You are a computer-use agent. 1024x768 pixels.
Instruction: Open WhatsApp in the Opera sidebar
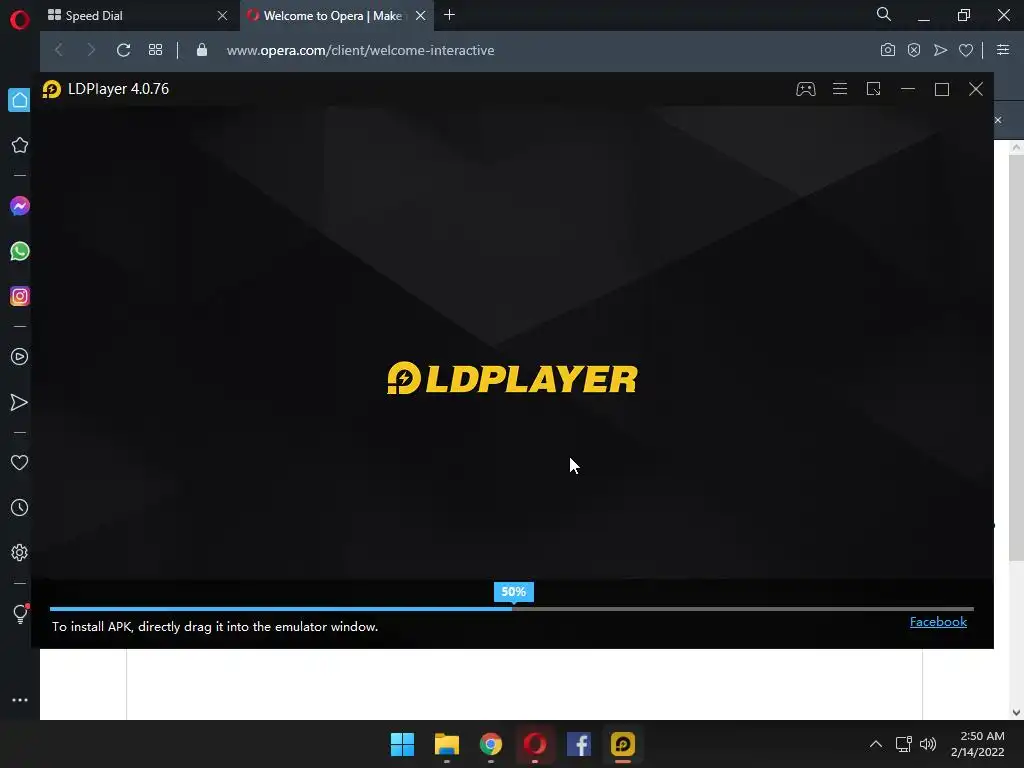click(20, 251)
